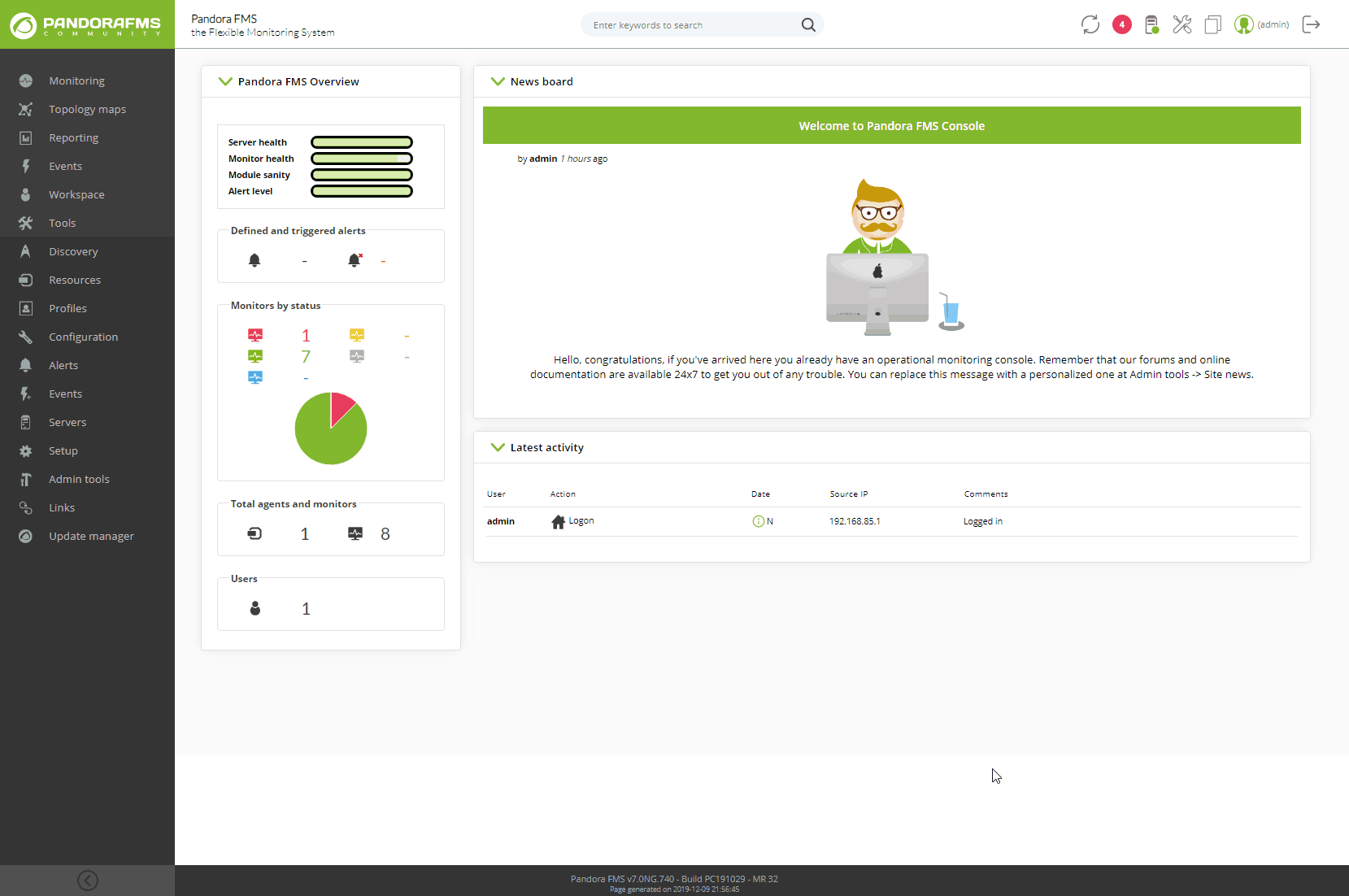Click the welcome mascot illustration
The width and height of the screenshot is (1349, 896).
(894, 256)
